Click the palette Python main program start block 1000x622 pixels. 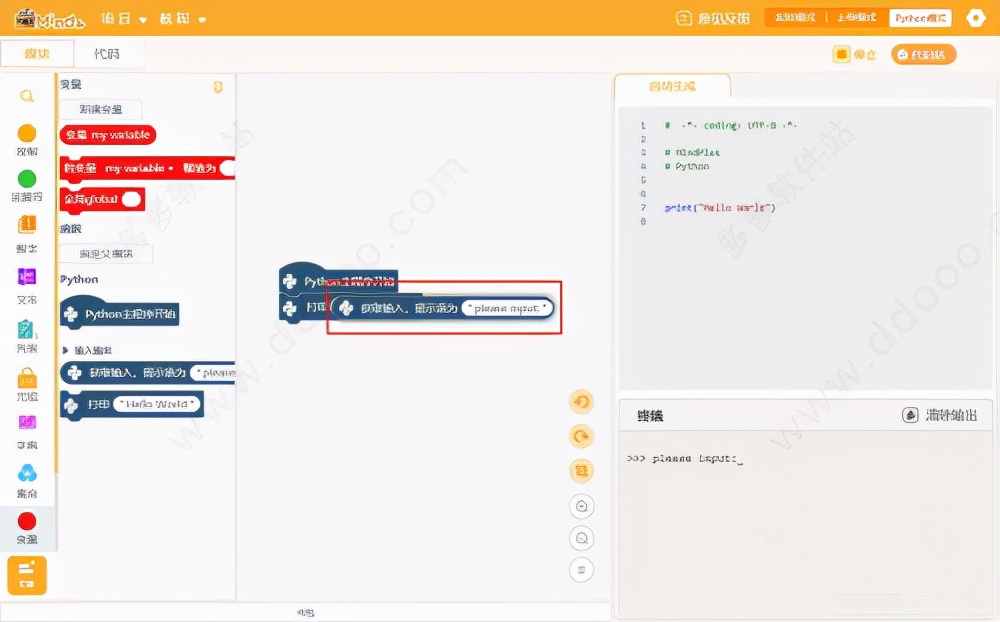(119, 313)
